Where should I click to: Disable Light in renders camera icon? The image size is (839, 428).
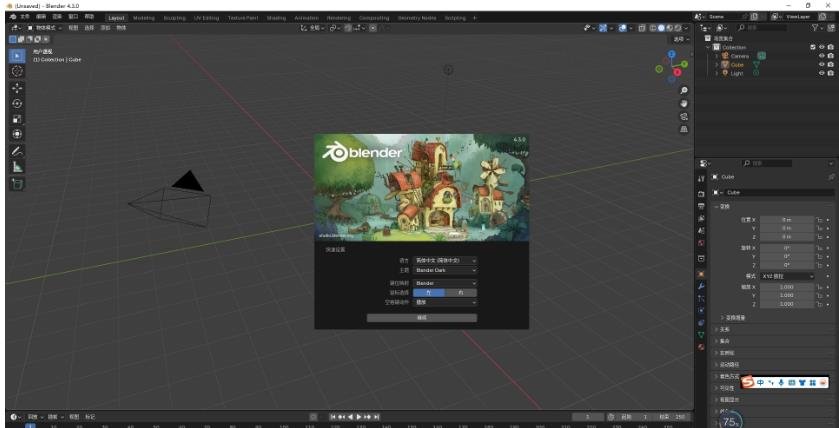[830, 73]
